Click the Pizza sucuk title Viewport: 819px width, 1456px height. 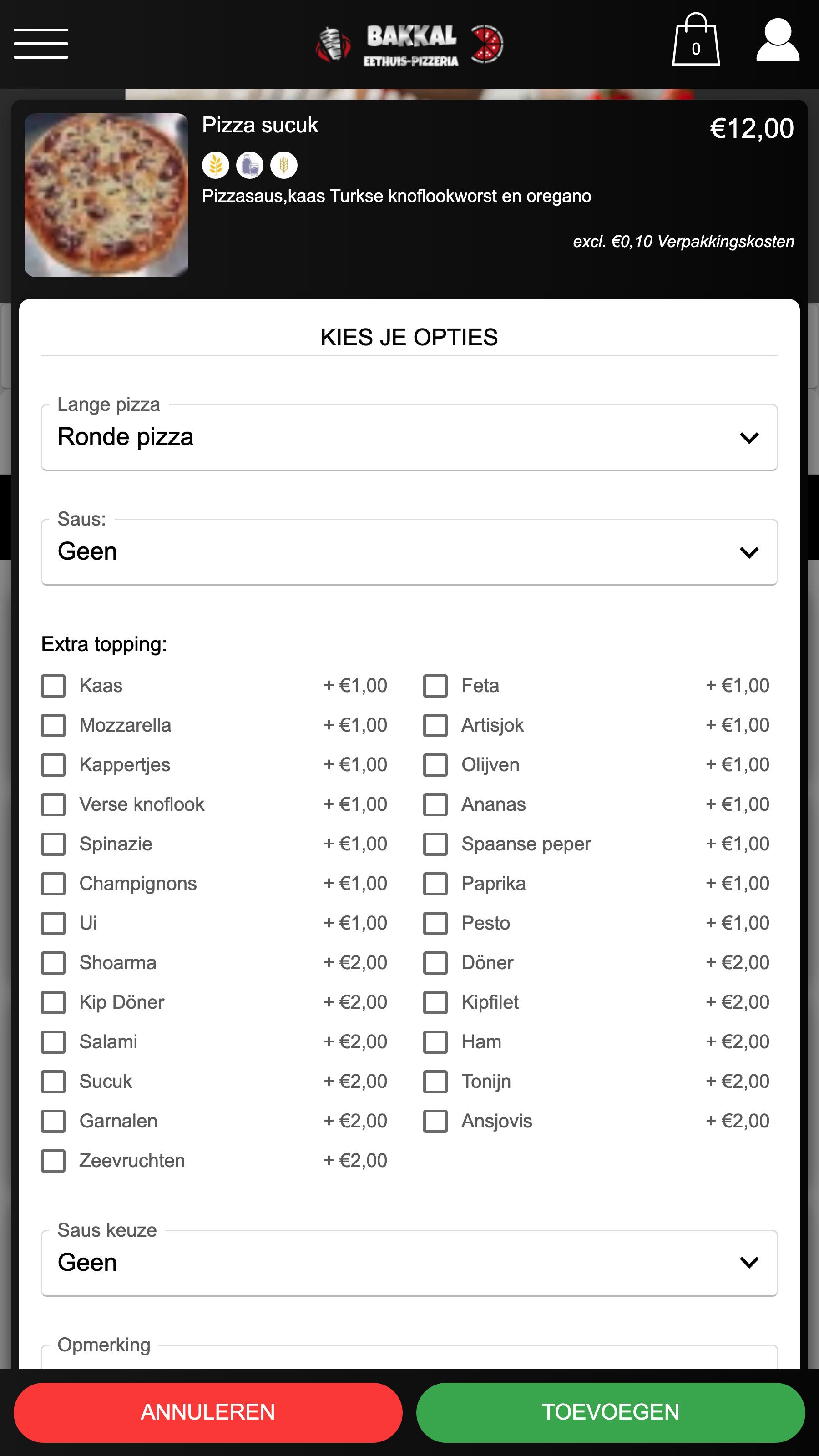(x=260, y=125)
